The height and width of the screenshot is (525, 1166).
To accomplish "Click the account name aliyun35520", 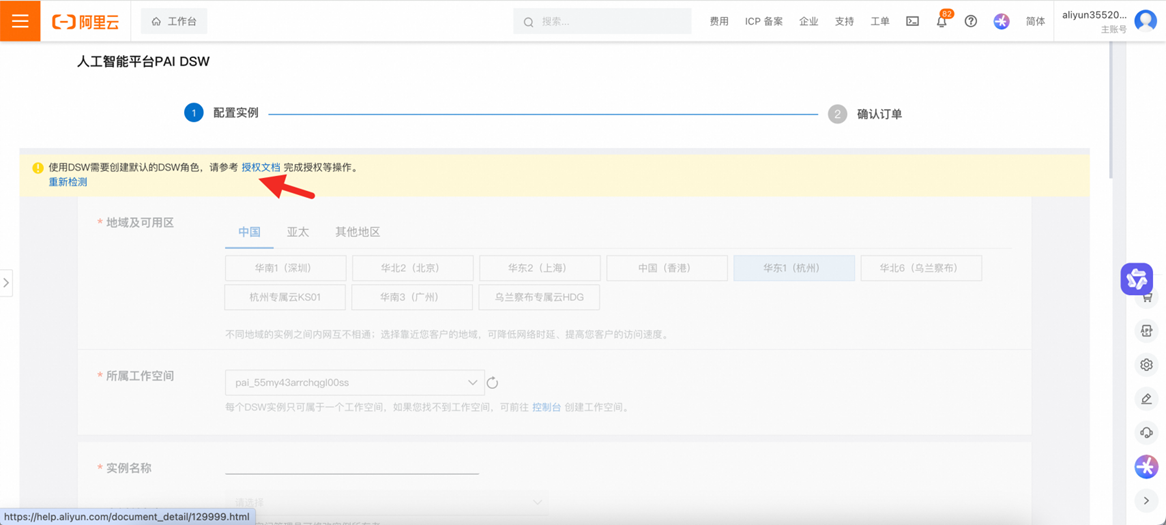I will 1094,16.
